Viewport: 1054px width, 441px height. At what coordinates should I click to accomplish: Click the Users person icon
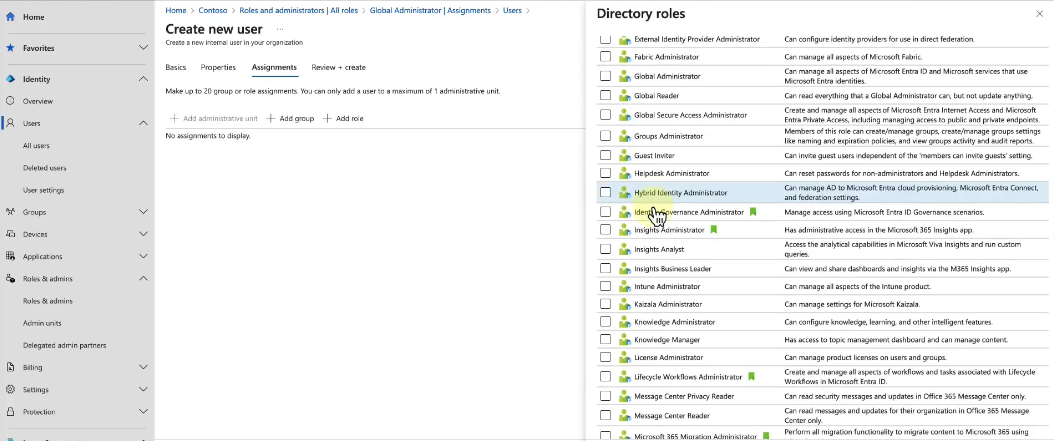pos(10,123)
